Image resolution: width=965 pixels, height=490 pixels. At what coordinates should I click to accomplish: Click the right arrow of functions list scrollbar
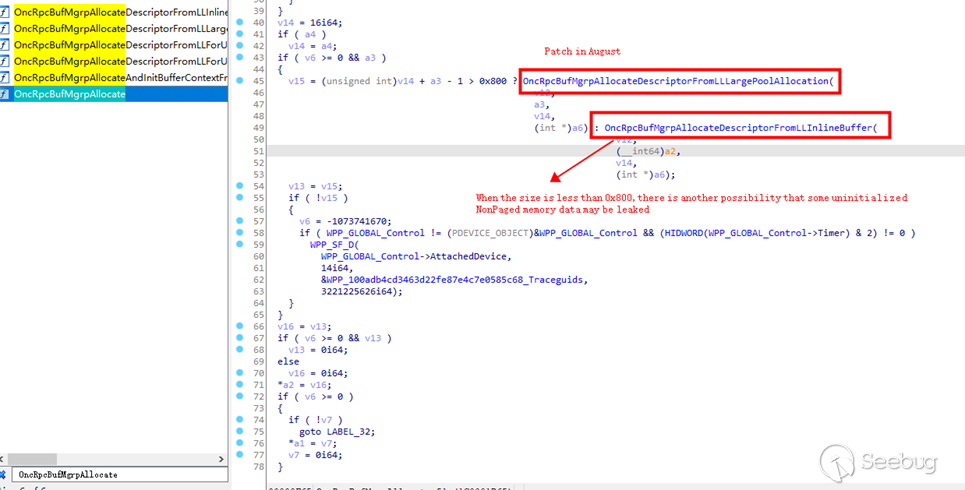tap(222, 459)
